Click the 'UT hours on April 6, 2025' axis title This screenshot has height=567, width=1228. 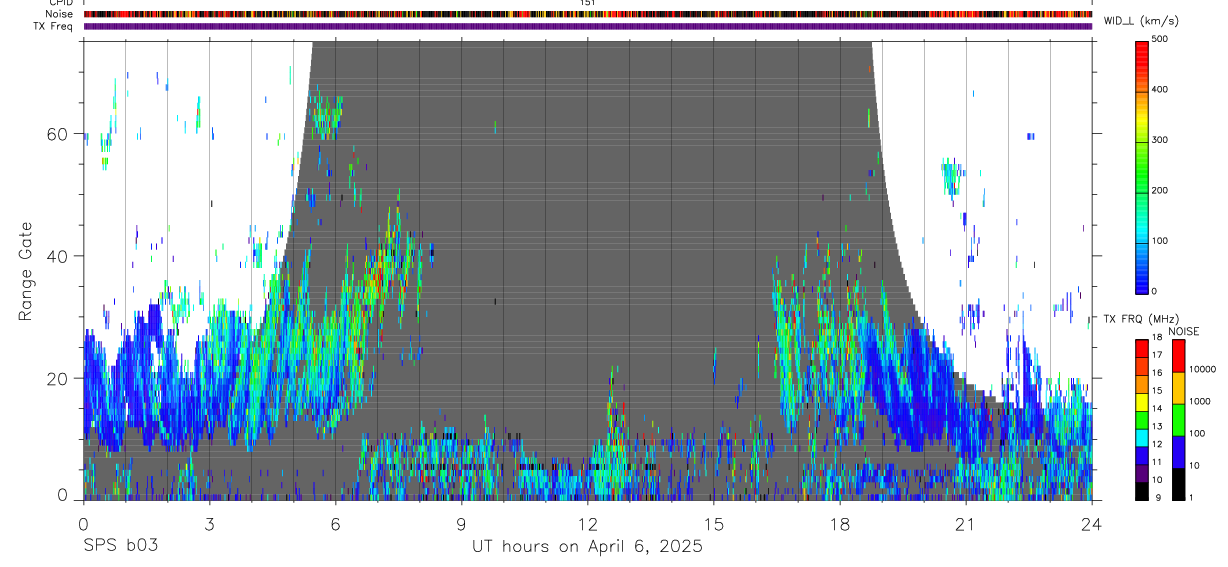pos(587,546)
